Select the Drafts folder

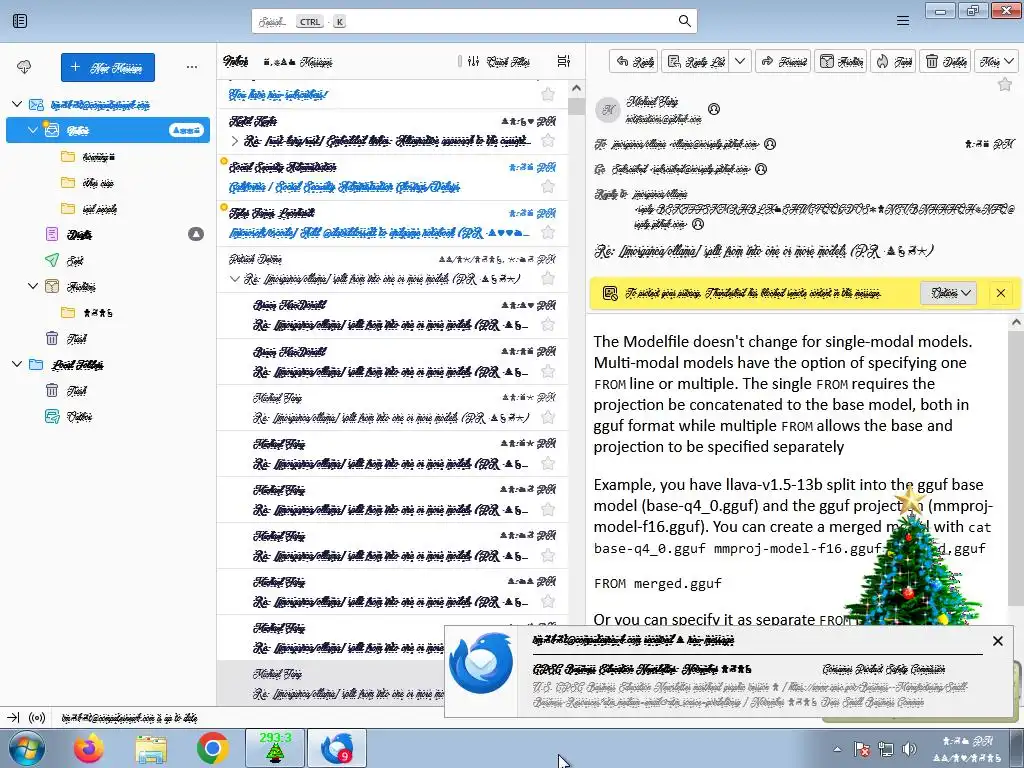[108, 234]
